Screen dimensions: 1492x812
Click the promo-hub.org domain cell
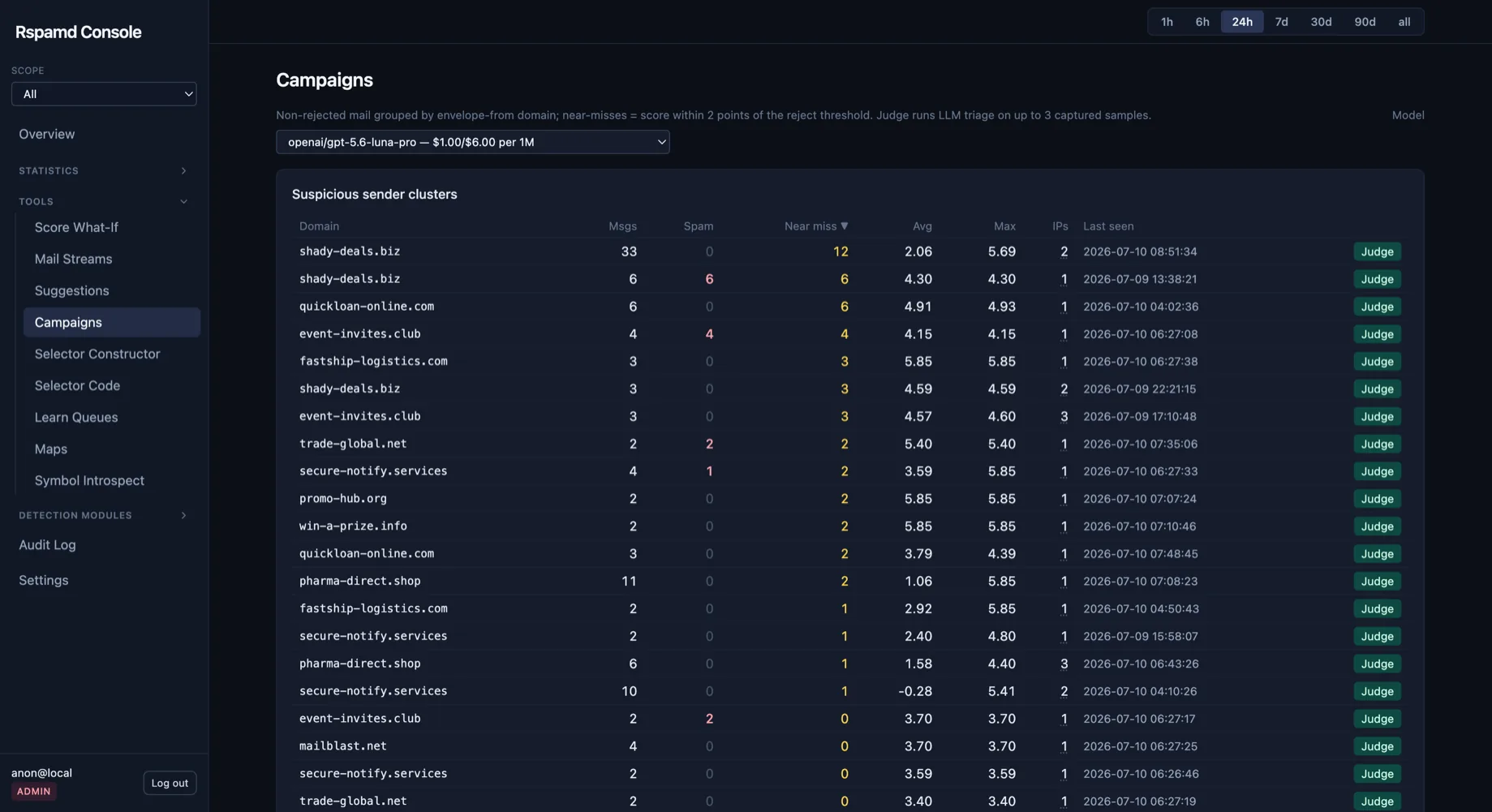tap(342, 499)
